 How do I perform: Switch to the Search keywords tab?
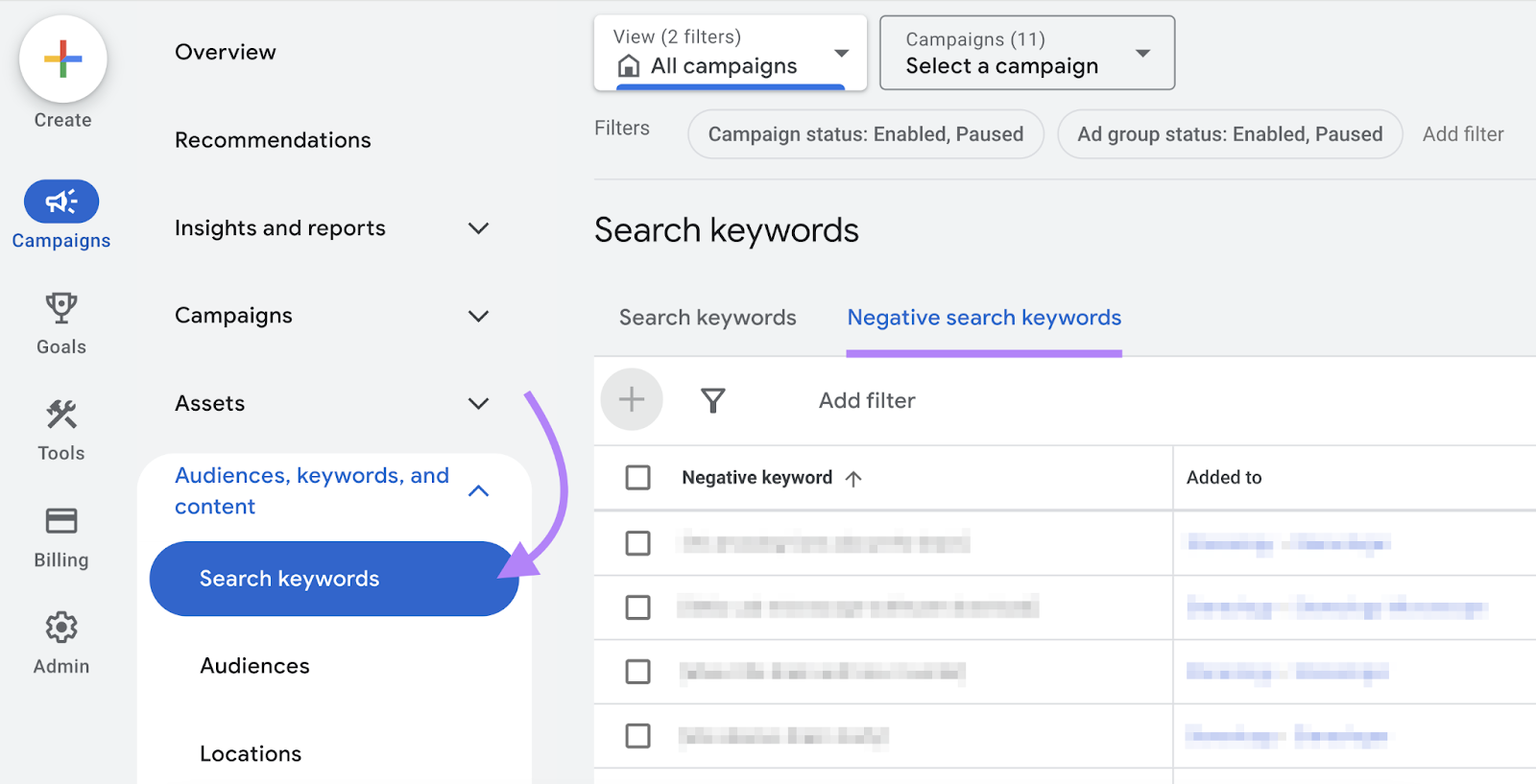click(708, 318)
